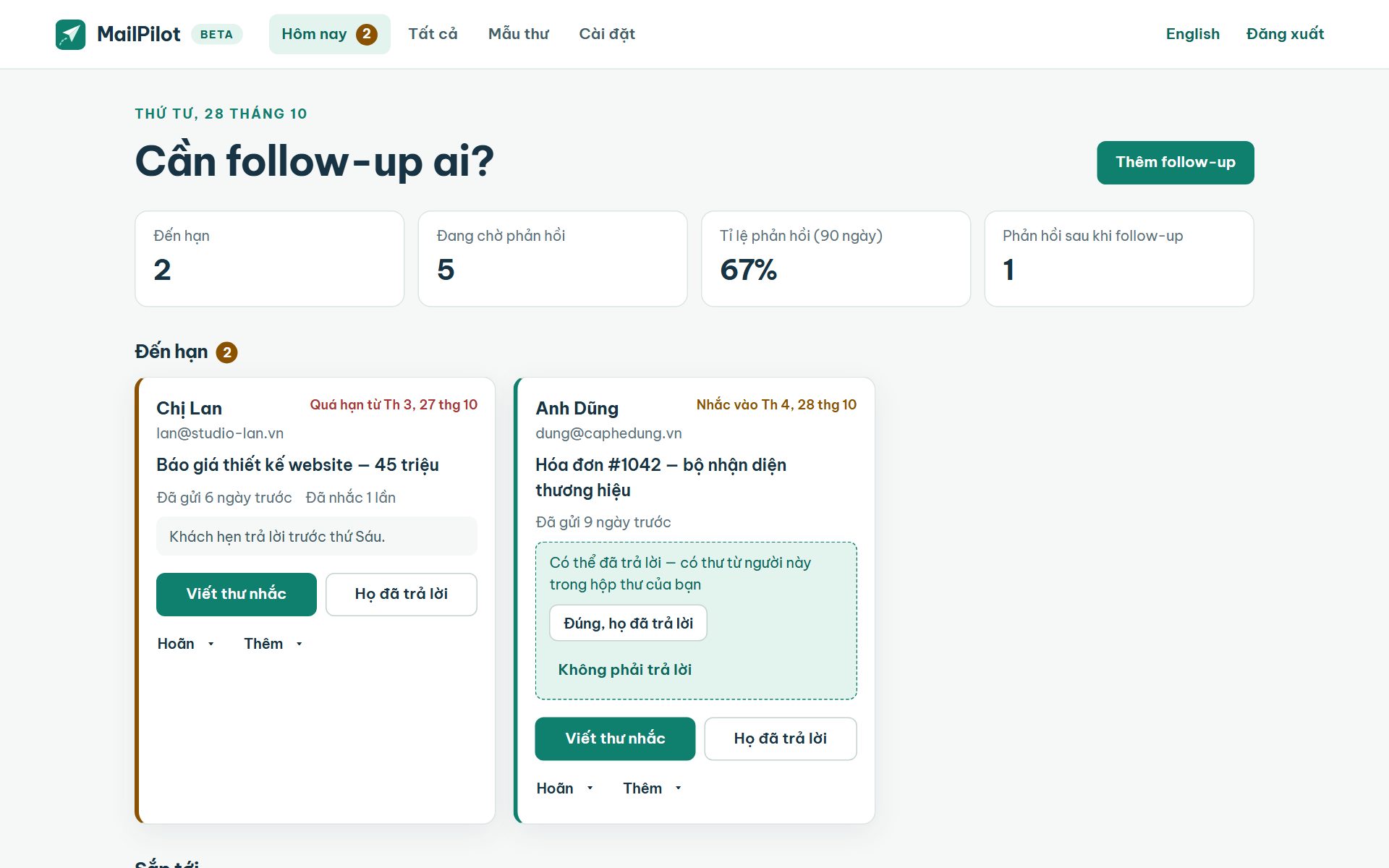
Task: Click the email dung@caphedung.vn
Action: [608, 433]
